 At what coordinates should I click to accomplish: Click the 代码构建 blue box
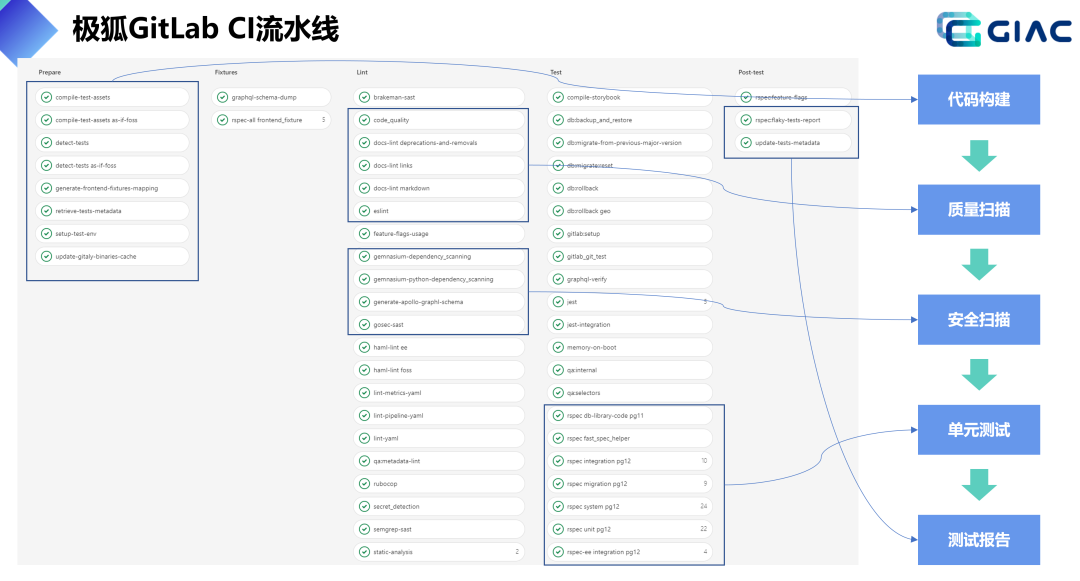(979, 99)
